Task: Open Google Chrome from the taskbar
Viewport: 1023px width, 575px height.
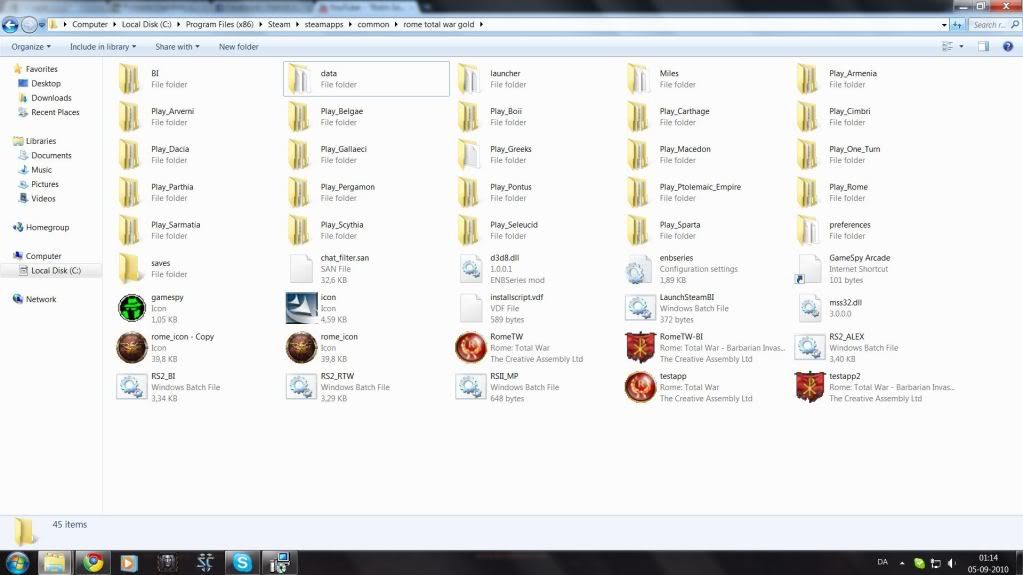Action: tap(93, 562)
